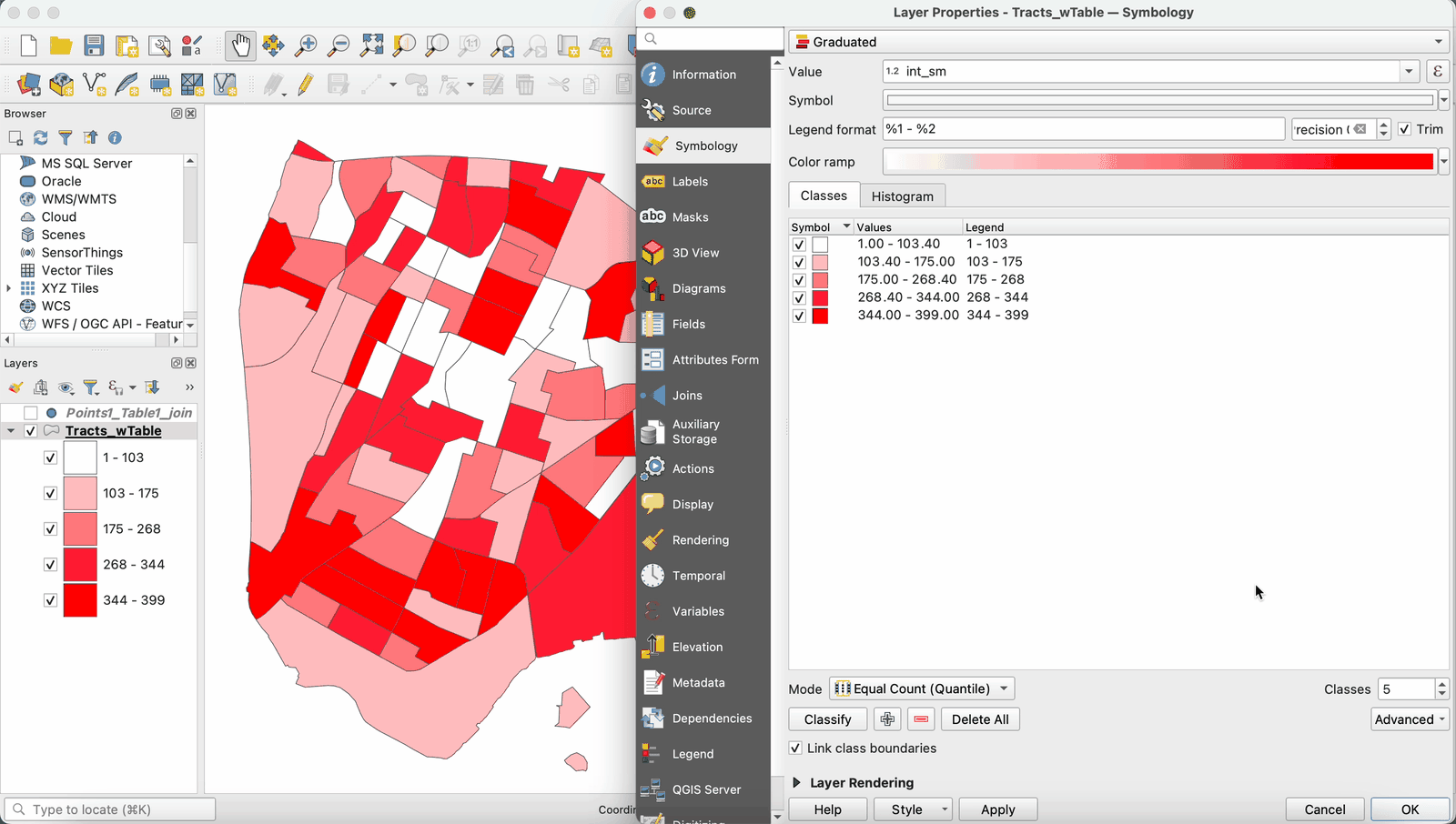Zoom to full map extent
The image size is (1456, 824).
(x=370, y=45)
